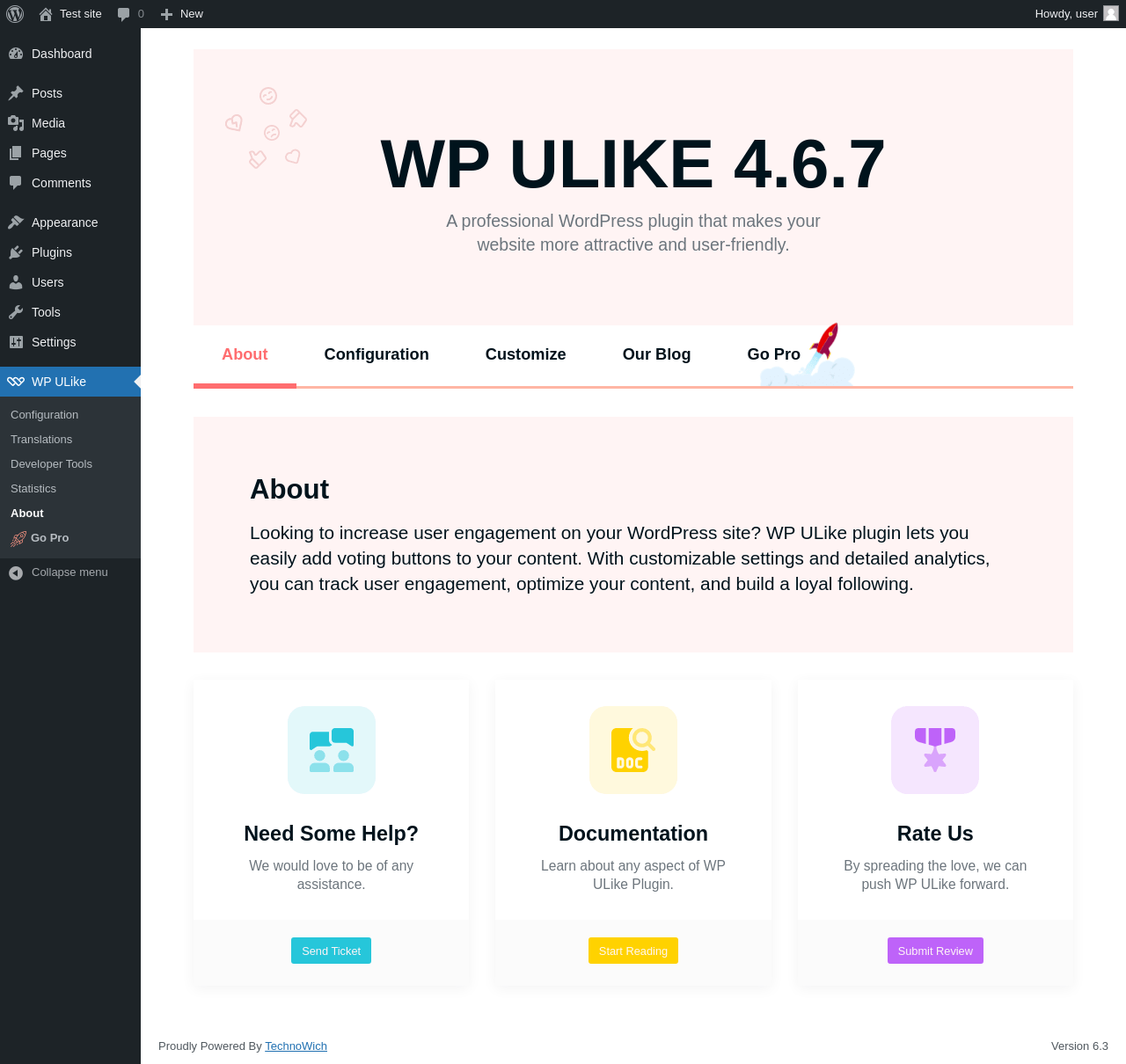Click the Media library icon
This screenshot has height=1064, width=1126.
tap(16, 123)
